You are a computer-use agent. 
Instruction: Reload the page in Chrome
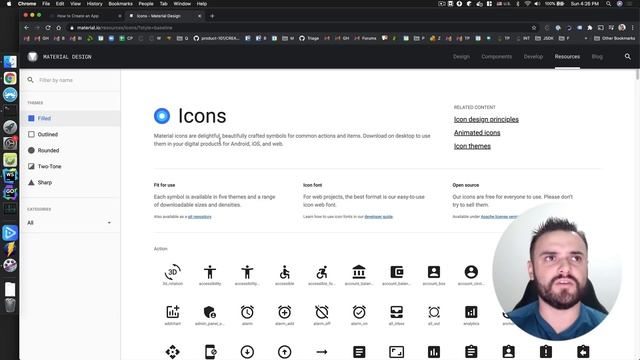pos(48,28)
